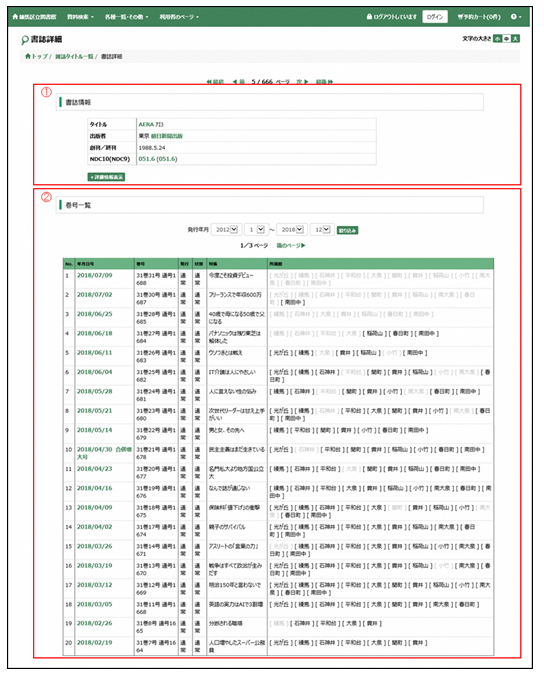Click the 書誌情報 section heading
Image resolution: width=544 pixels, height=679 pixels.
point(78,103)
